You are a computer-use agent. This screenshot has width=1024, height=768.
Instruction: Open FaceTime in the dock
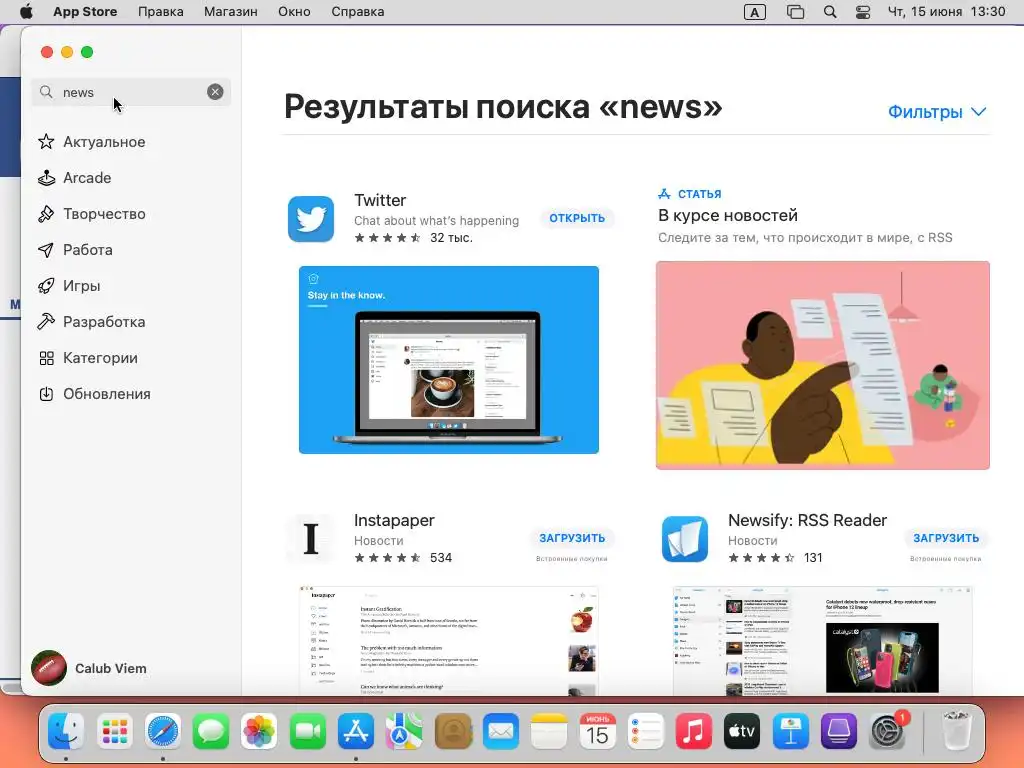[x=308, y=731]
